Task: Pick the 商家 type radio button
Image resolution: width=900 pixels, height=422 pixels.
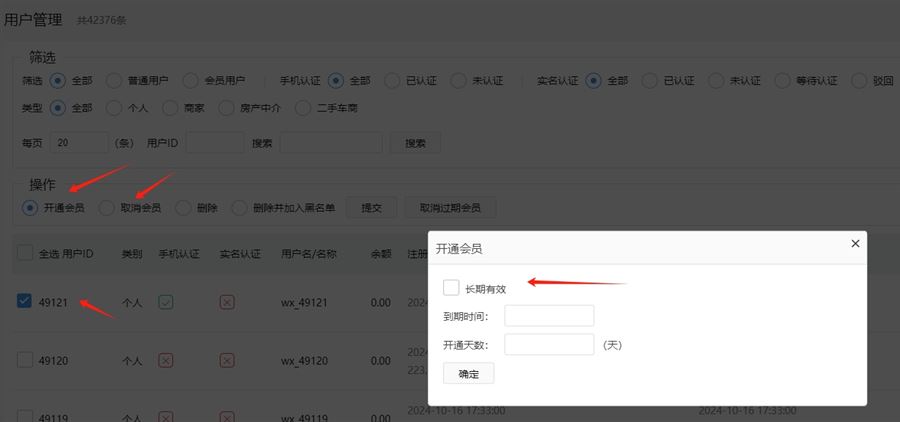Action: pyautogui.click(x=170, y=108)
